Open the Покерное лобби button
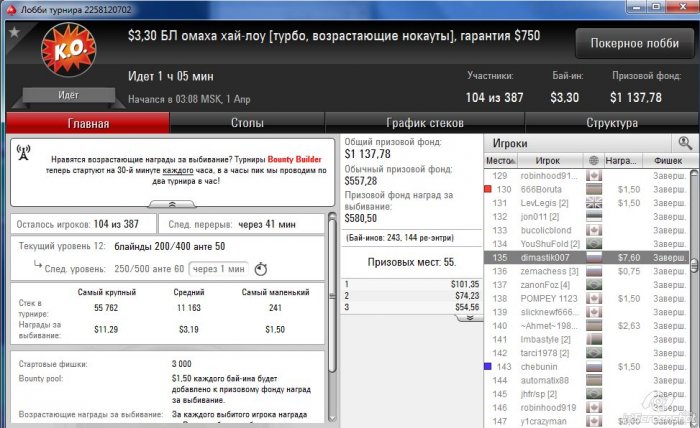Image resolution: width=700 pixels, height=428 pixels. [635, 43]
